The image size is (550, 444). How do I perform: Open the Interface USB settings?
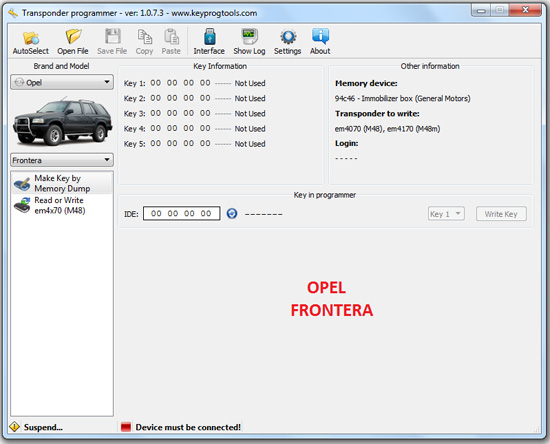(x=209, y=42)
